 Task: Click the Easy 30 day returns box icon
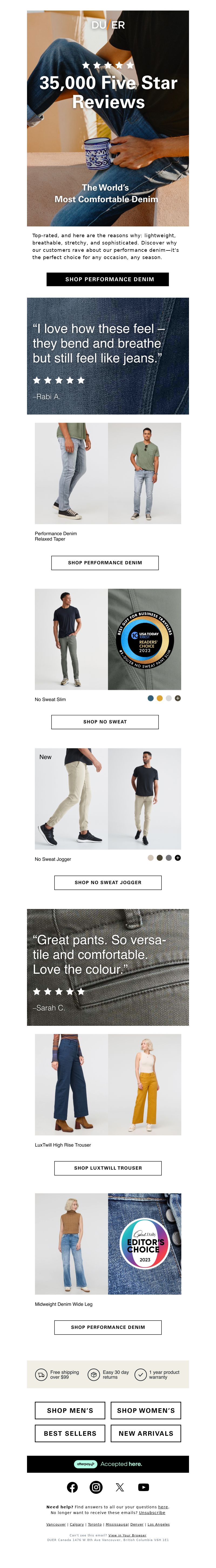[94, 1374]
